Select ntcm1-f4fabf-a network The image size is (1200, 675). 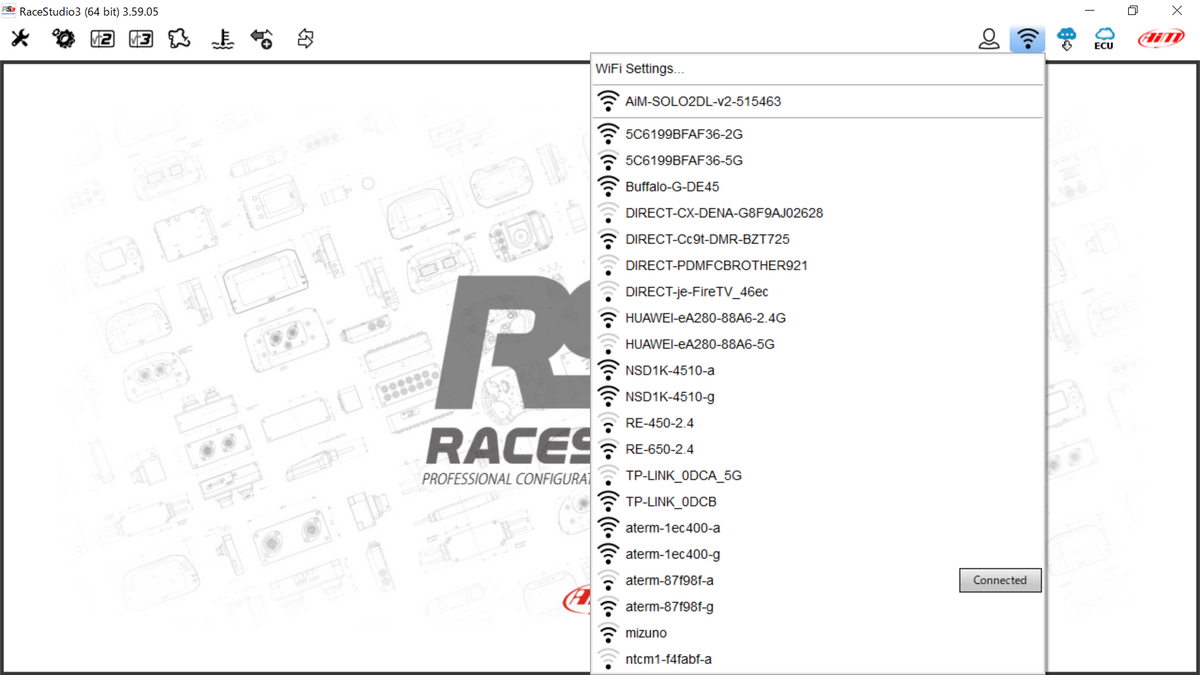817,659
